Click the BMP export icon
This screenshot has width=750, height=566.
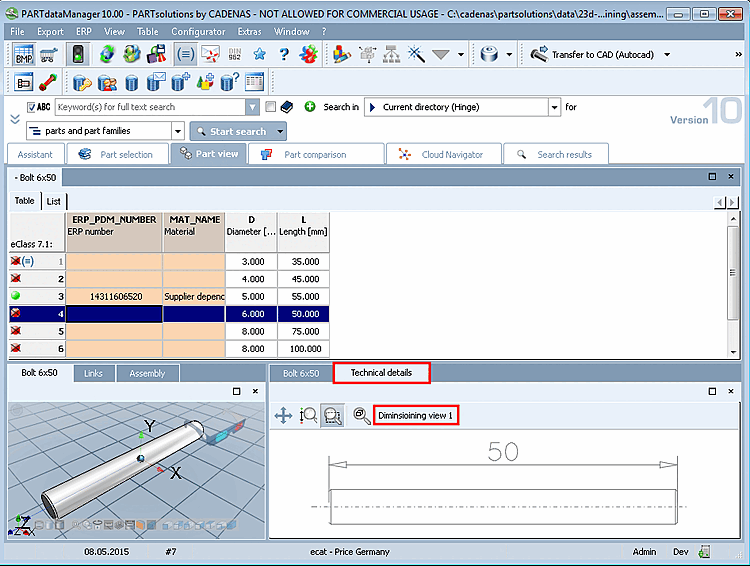(x=24, y=55)
